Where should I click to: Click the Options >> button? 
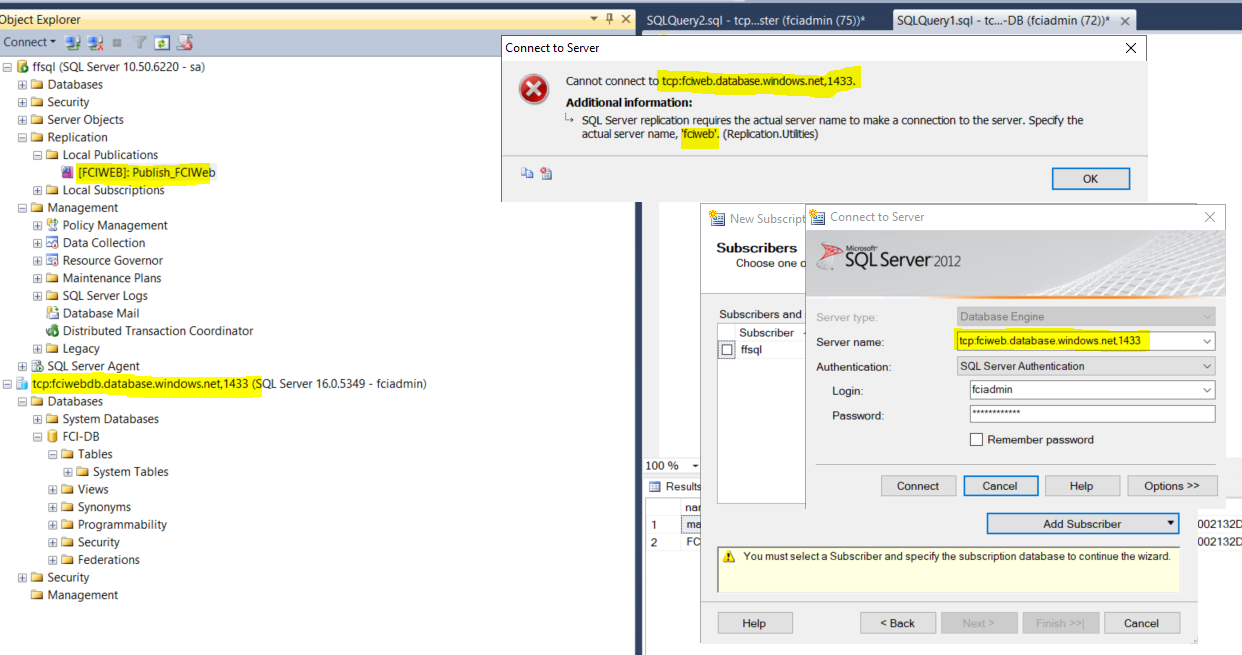click(x=1172, y=486)
